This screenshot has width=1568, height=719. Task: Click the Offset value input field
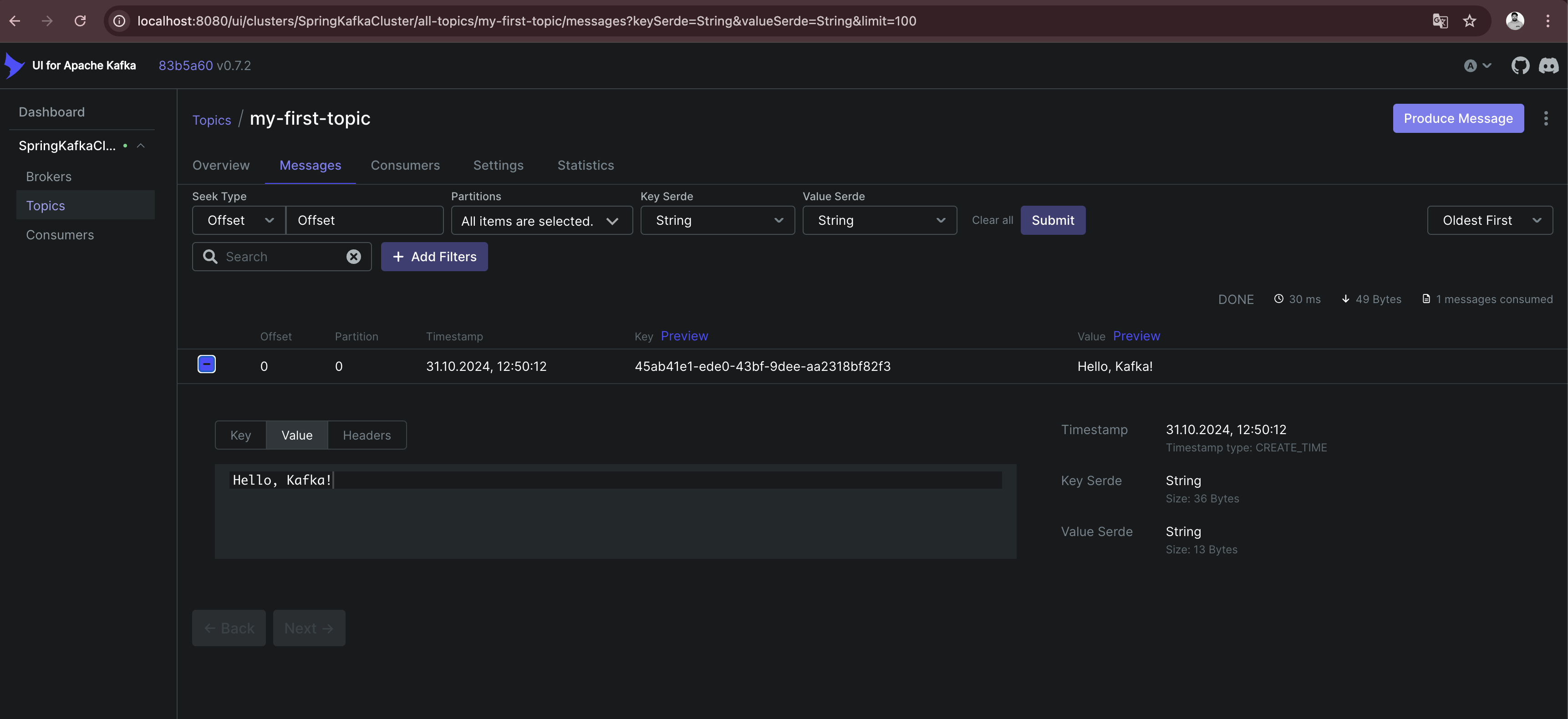(x=364, y=220)
